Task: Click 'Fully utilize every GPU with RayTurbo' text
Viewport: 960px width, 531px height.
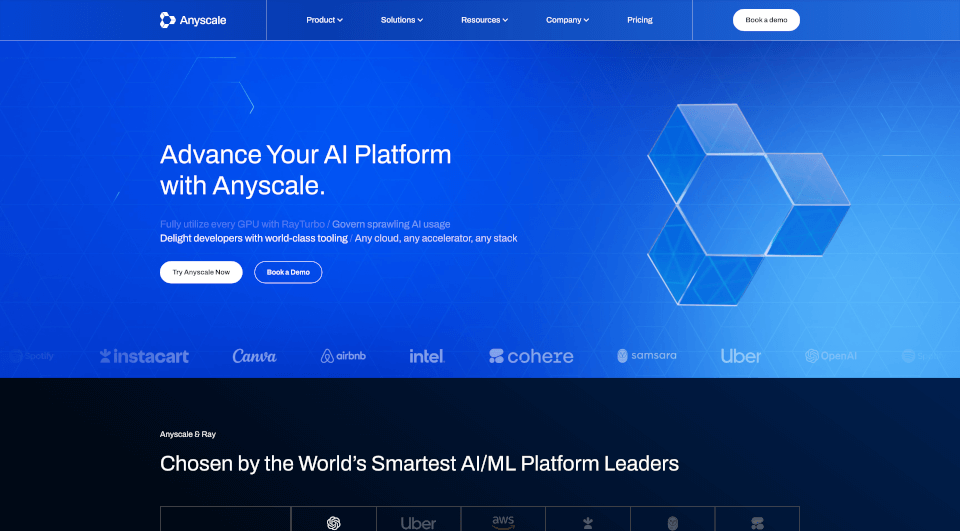Action: tap(242, 224)
